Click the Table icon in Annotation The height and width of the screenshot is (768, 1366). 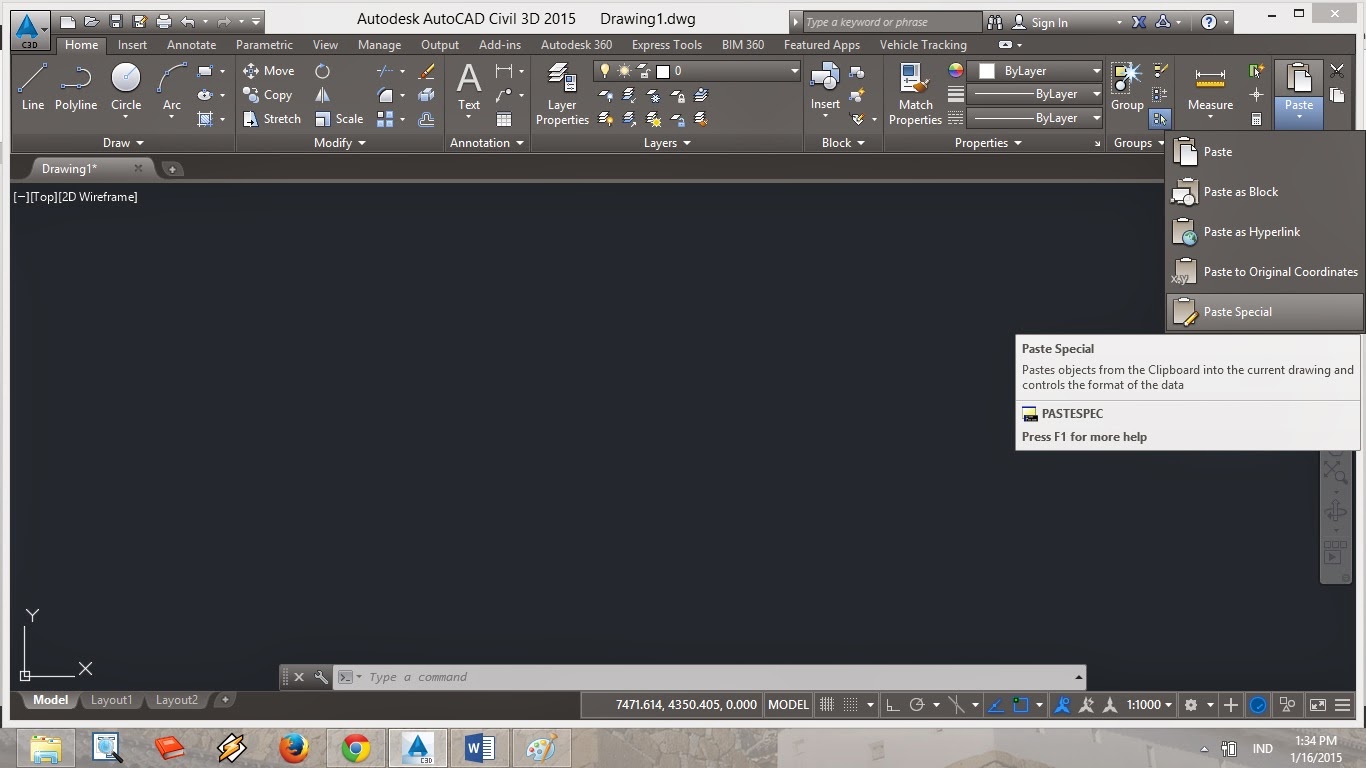tap(504, 119)
